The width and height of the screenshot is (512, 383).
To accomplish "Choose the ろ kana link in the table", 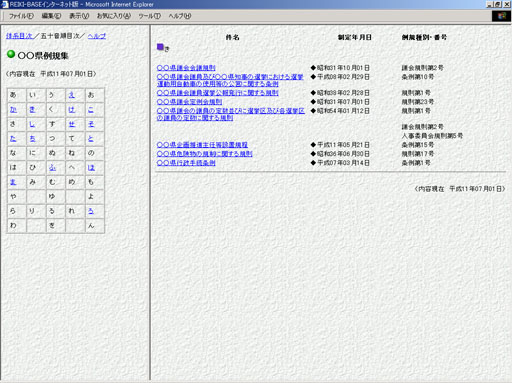I will pyautogui.click(x=91, y=211).
